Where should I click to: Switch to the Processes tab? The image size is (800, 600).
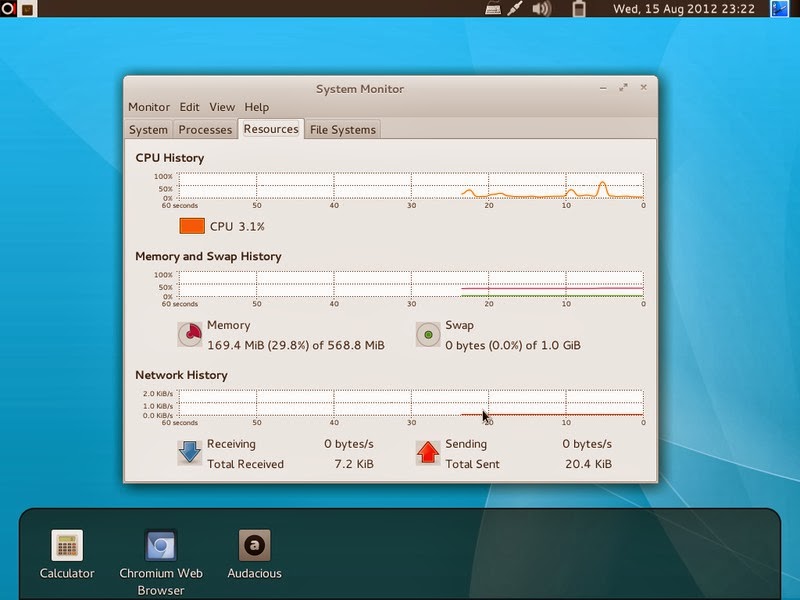(x=205, y=129)
